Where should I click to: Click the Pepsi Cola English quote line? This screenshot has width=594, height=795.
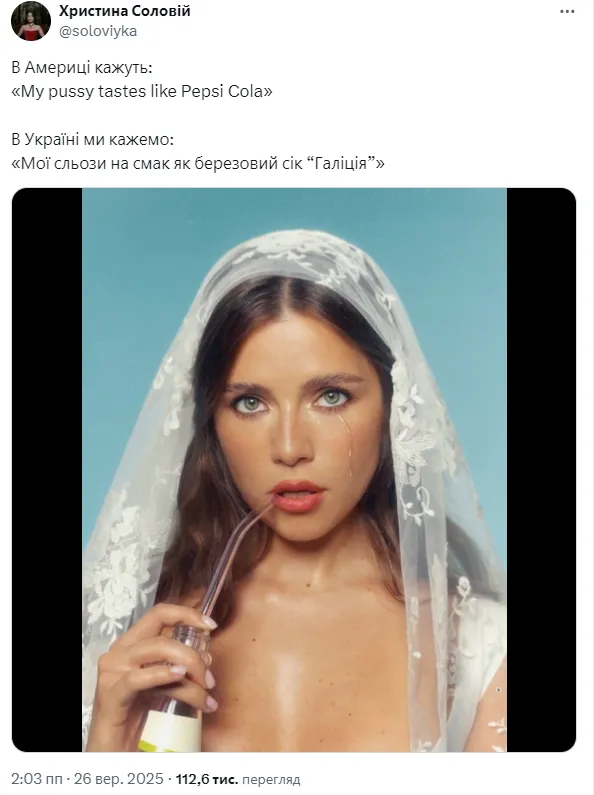[142, 92]
